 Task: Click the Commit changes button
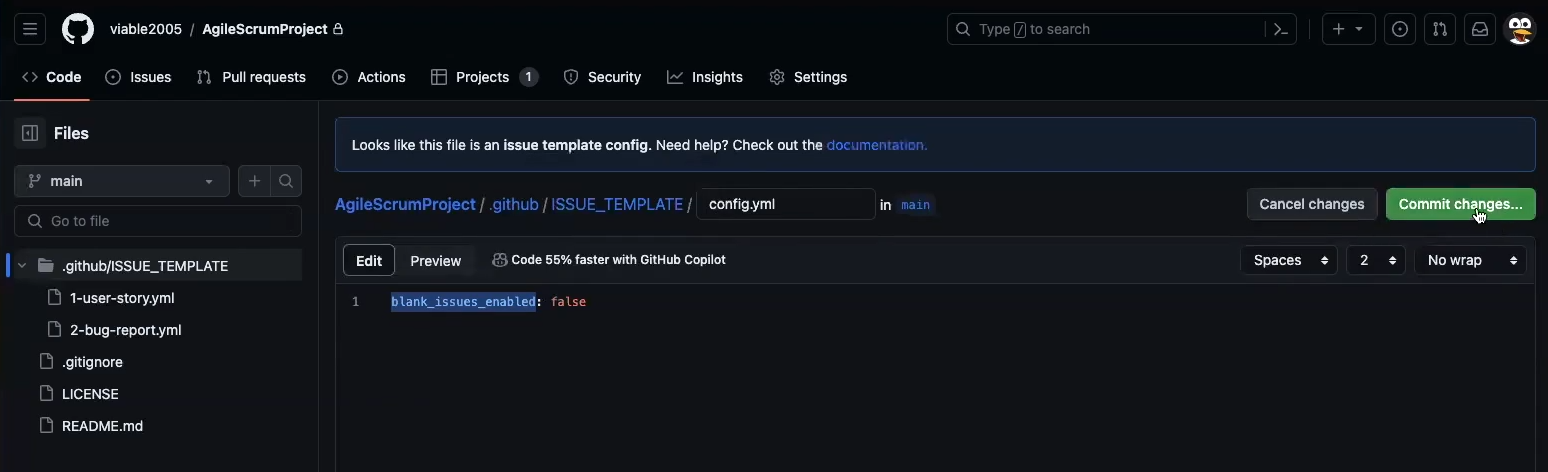pyautogui.click(x=1459, y=204)
